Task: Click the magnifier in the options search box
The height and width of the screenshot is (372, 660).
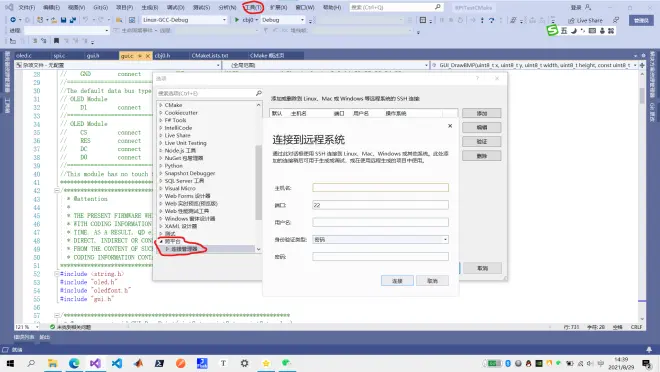Action: click(x=258, y=93)
